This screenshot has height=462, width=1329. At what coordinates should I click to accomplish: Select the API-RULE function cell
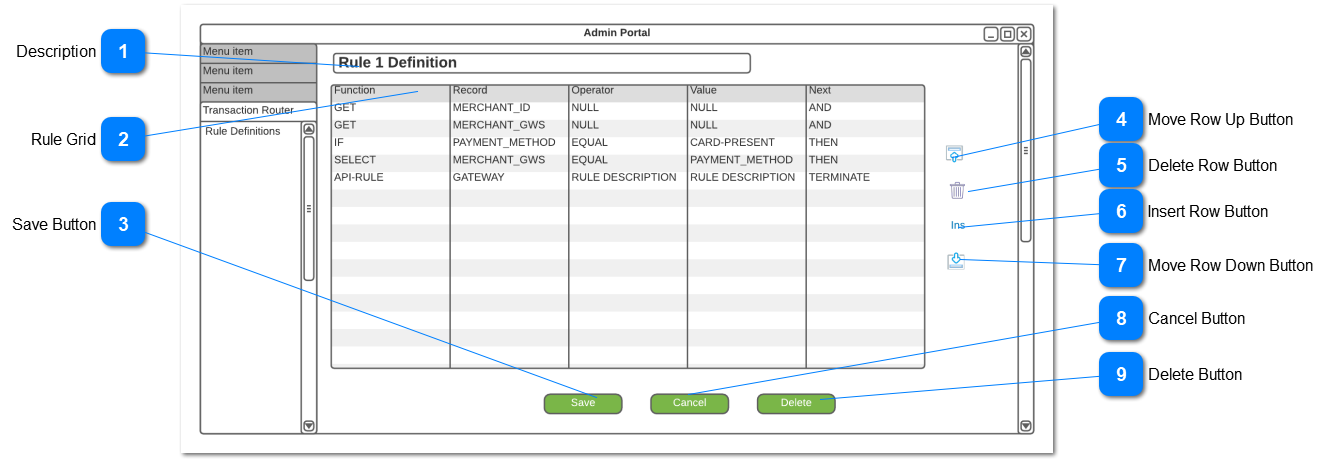pos(359,178)
